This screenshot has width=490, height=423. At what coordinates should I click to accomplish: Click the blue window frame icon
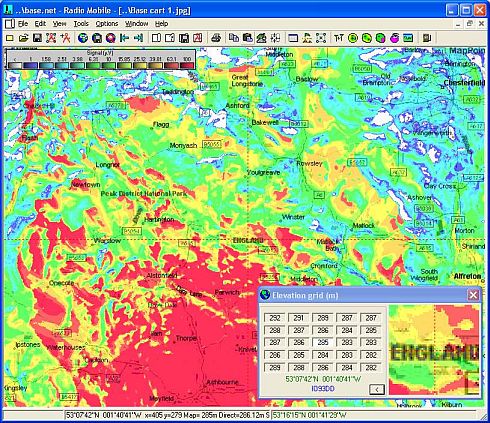(293, 38)
